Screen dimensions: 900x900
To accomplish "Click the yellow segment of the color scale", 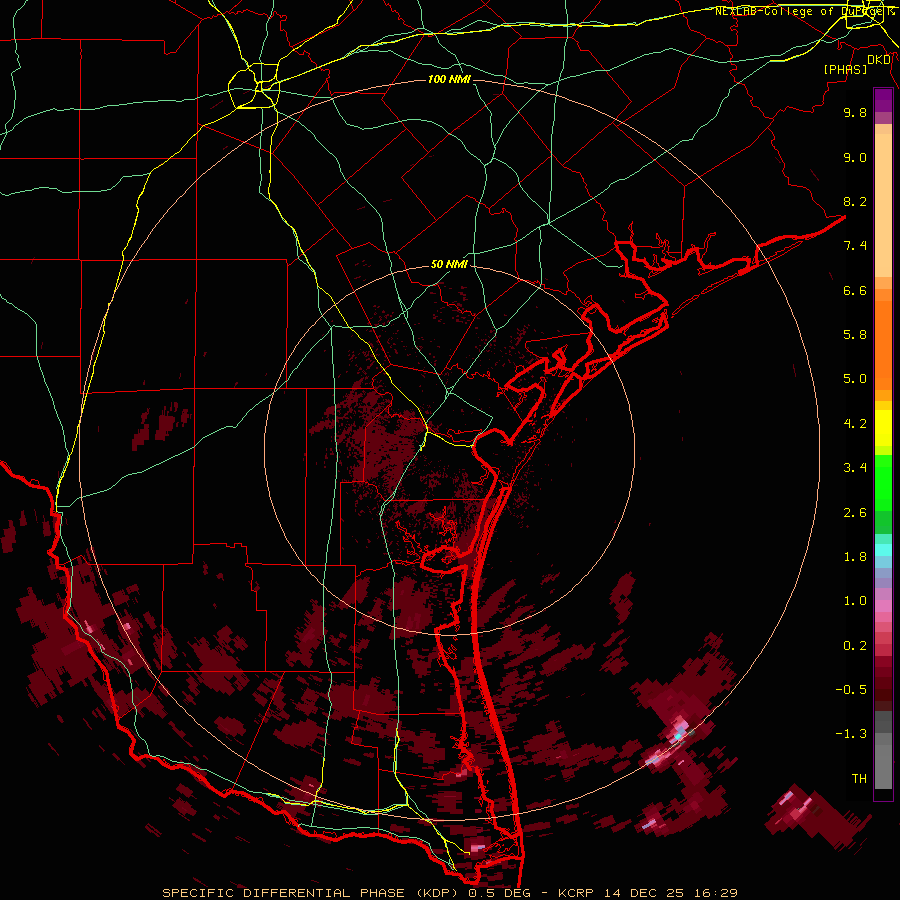I will [883, 428].
